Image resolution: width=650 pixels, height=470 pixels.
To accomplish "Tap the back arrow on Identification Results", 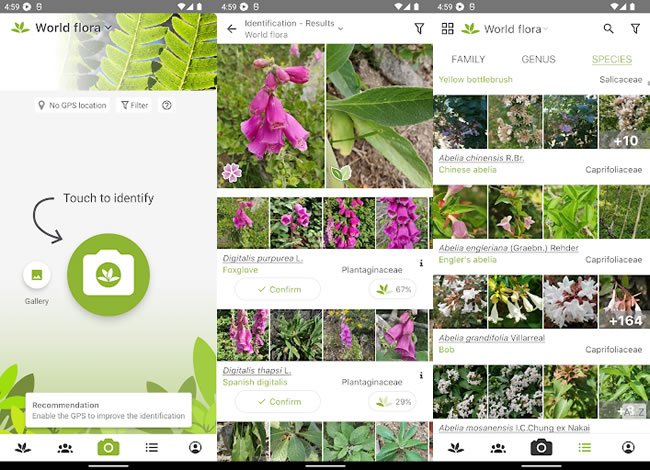I will coord(232,29).
